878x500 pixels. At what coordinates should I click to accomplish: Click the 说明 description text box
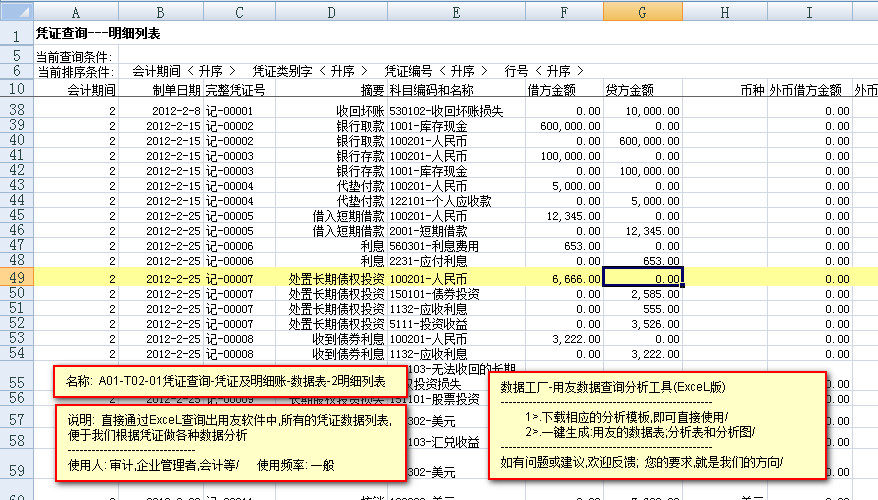[x=229, y=442]
